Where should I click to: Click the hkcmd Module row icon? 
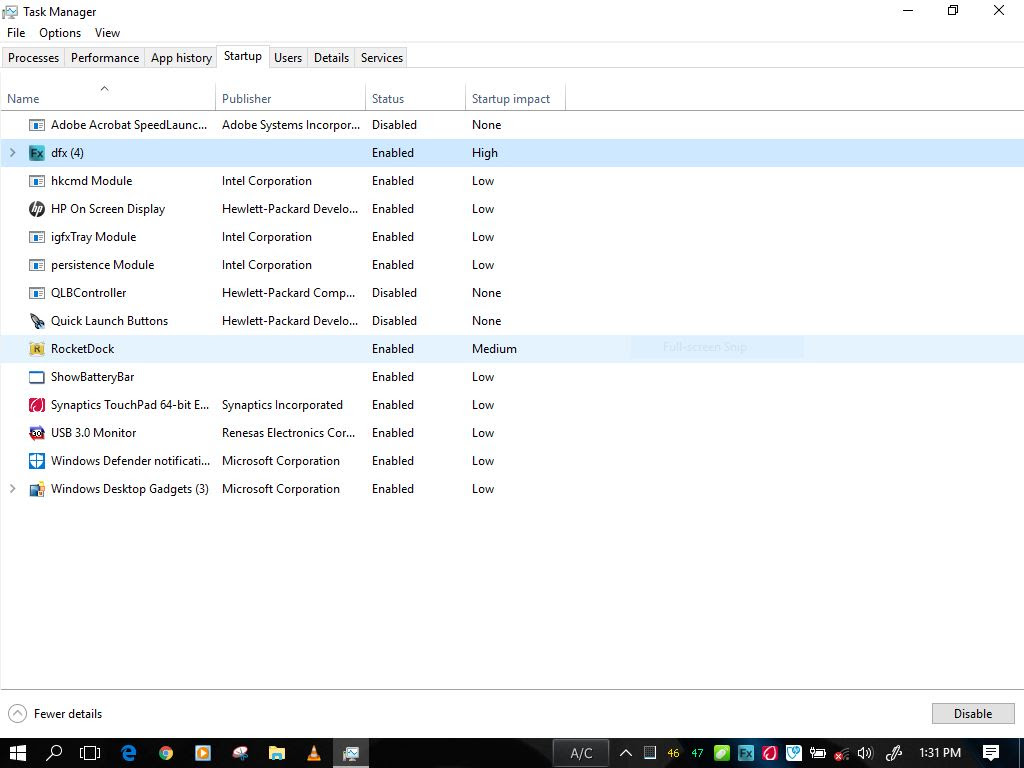coord(37,181)
